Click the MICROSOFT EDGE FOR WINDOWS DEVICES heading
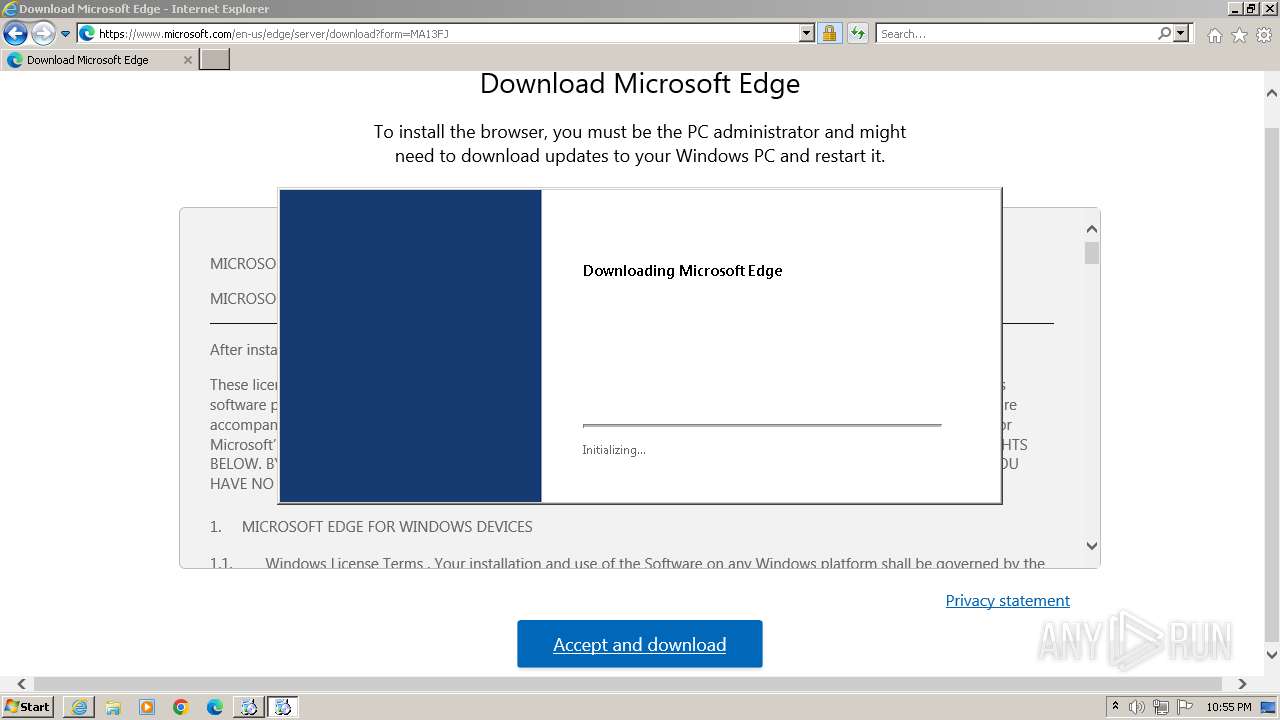 point(387,527)
